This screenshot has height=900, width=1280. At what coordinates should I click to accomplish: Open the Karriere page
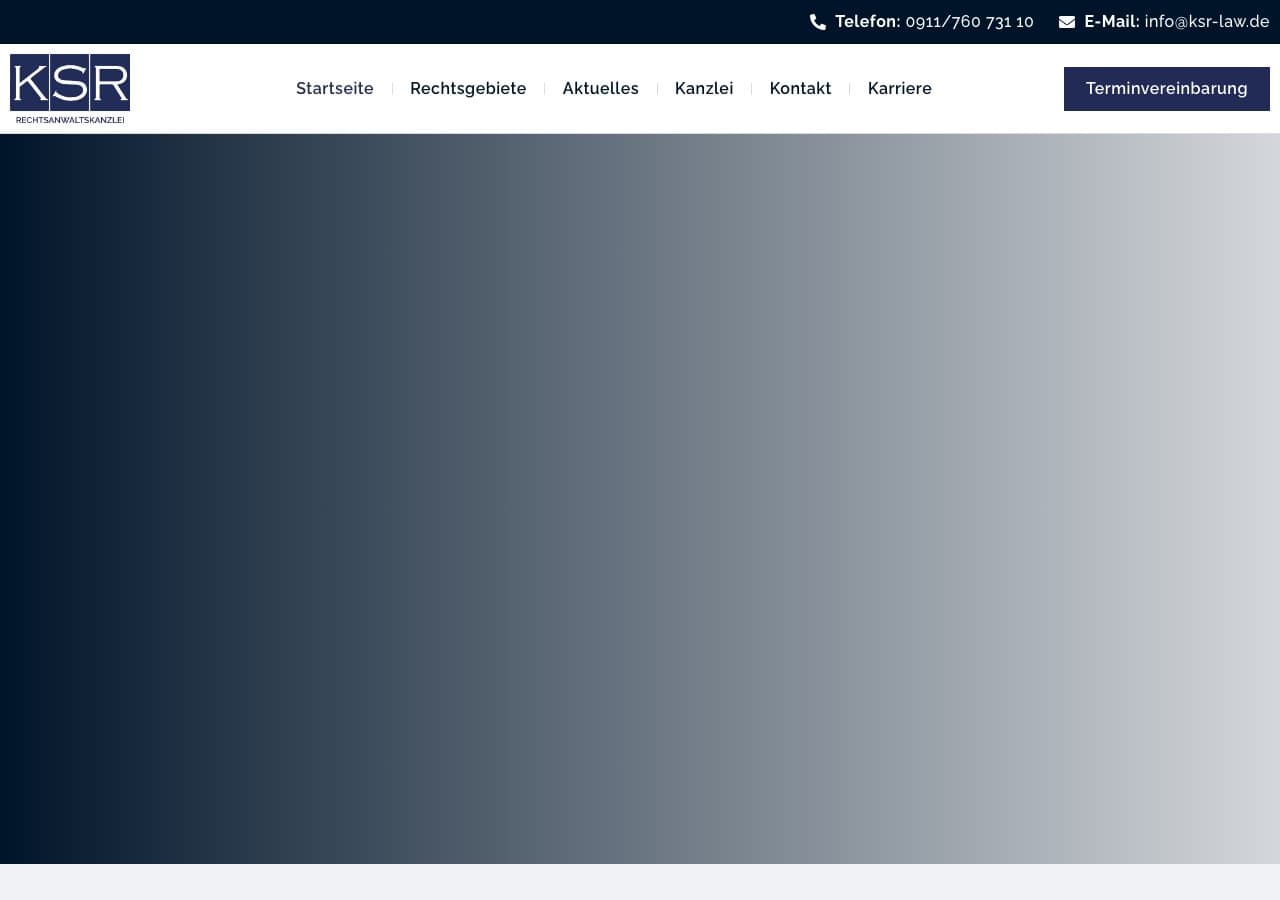coord(899,89)
